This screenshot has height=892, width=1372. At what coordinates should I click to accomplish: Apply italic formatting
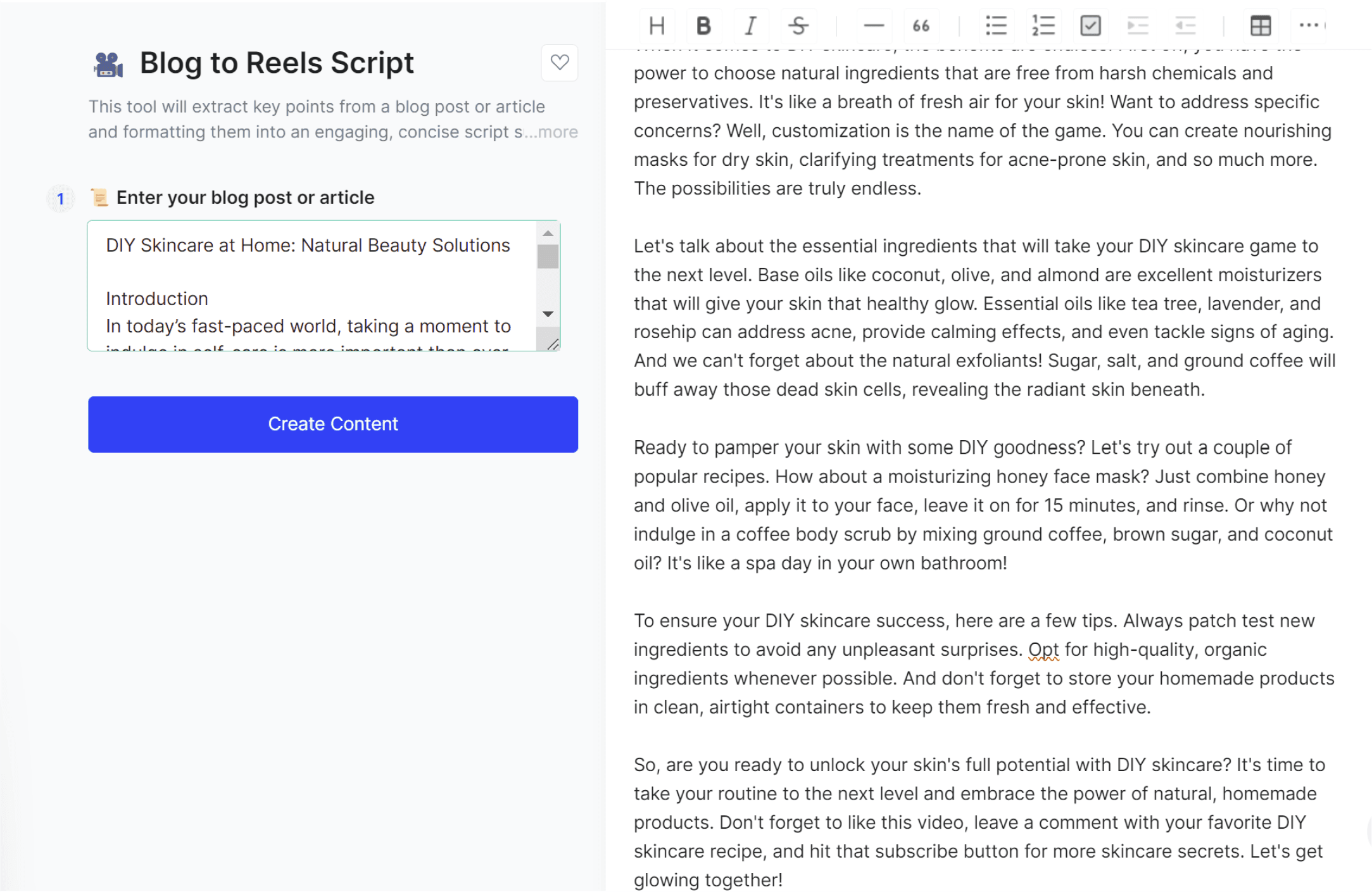point(750,26)
